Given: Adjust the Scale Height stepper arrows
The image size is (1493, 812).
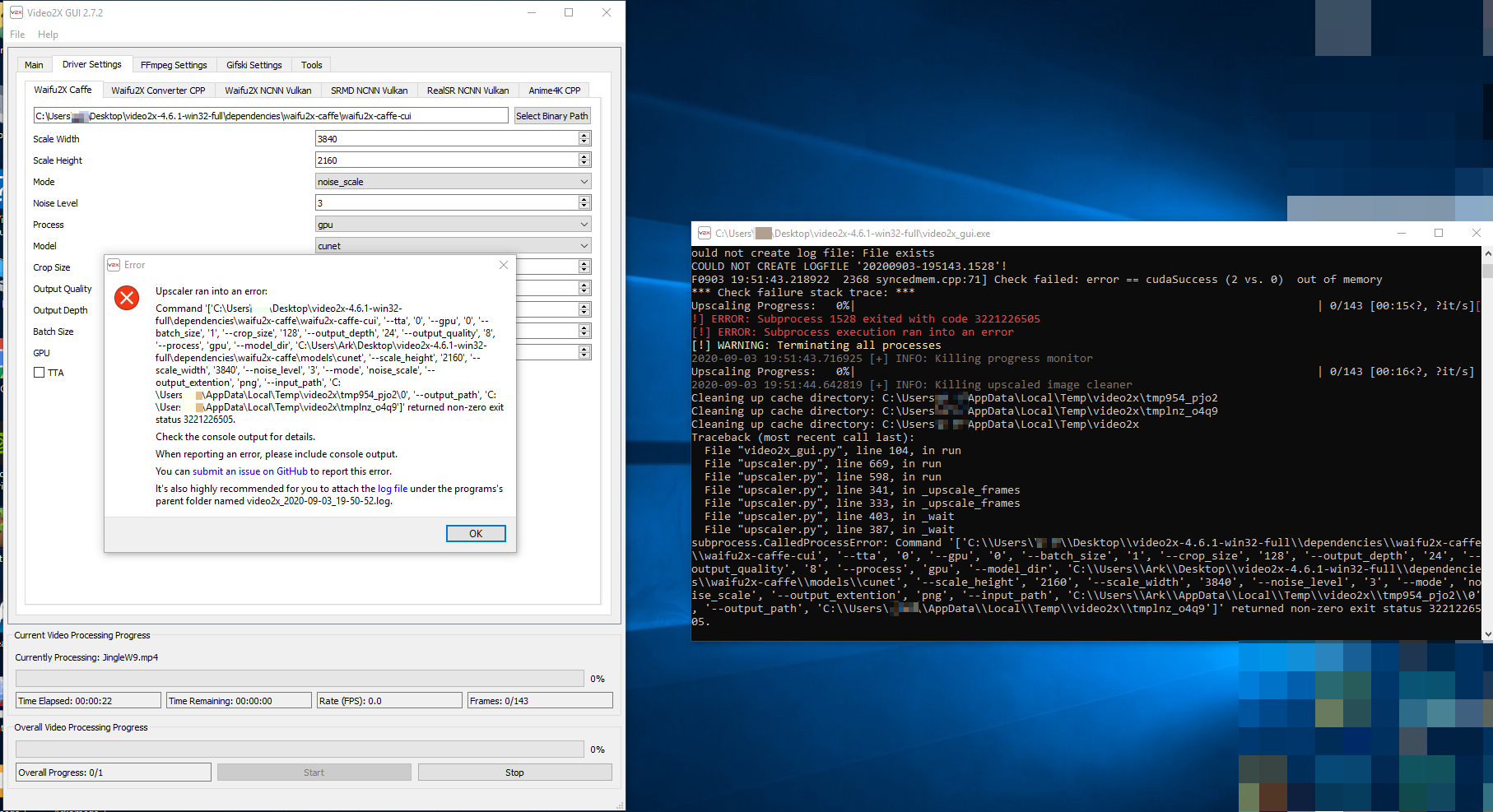Looking at the screenshot, I should (584, 160).
